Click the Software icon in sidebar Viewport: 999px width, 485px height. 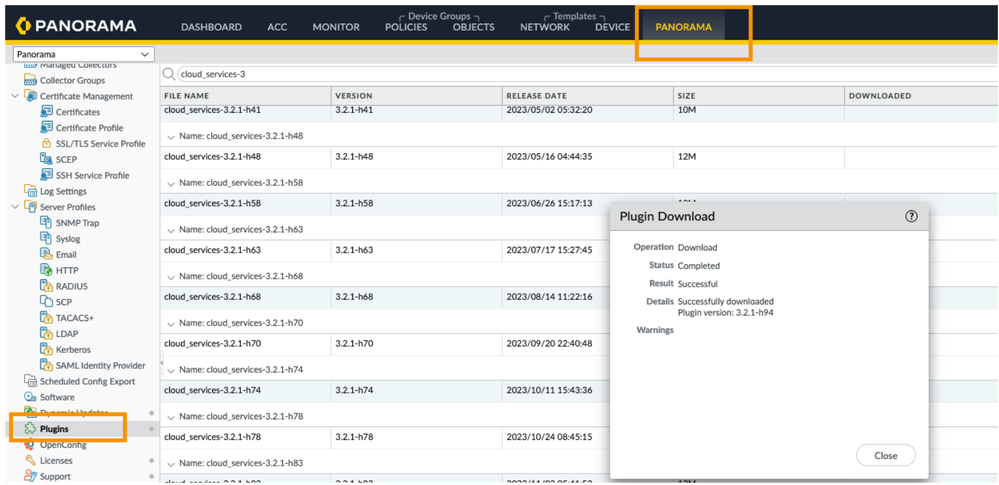(30, 397)
